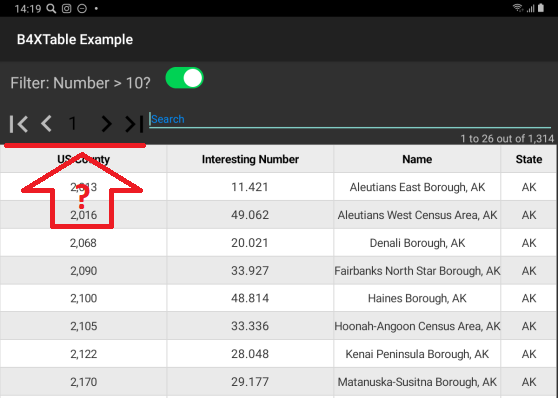Tap the 33.927 number cell
This screenshot has height=398, width=558.
[250, 271]
